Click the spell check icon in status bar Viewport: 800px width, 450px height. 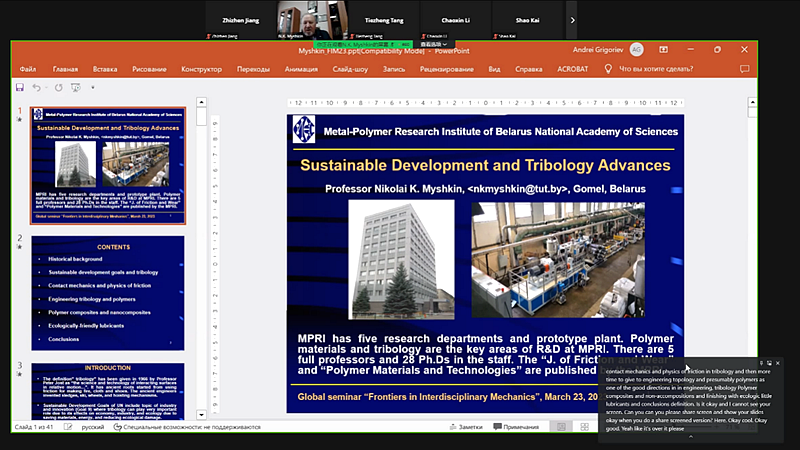(68, 427)
